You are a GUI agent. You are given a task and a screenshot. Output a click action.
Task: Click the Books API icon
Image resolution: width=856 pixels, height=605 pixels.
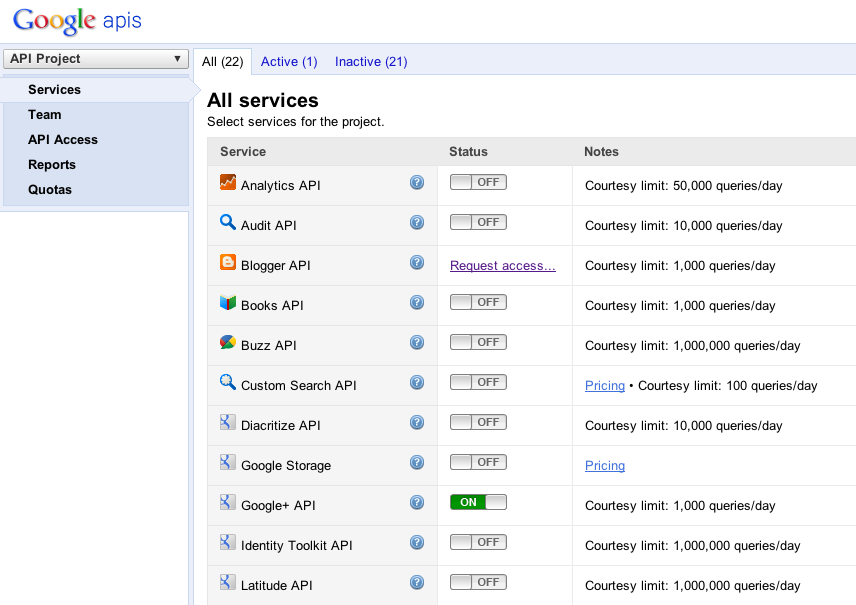(228, 303)
